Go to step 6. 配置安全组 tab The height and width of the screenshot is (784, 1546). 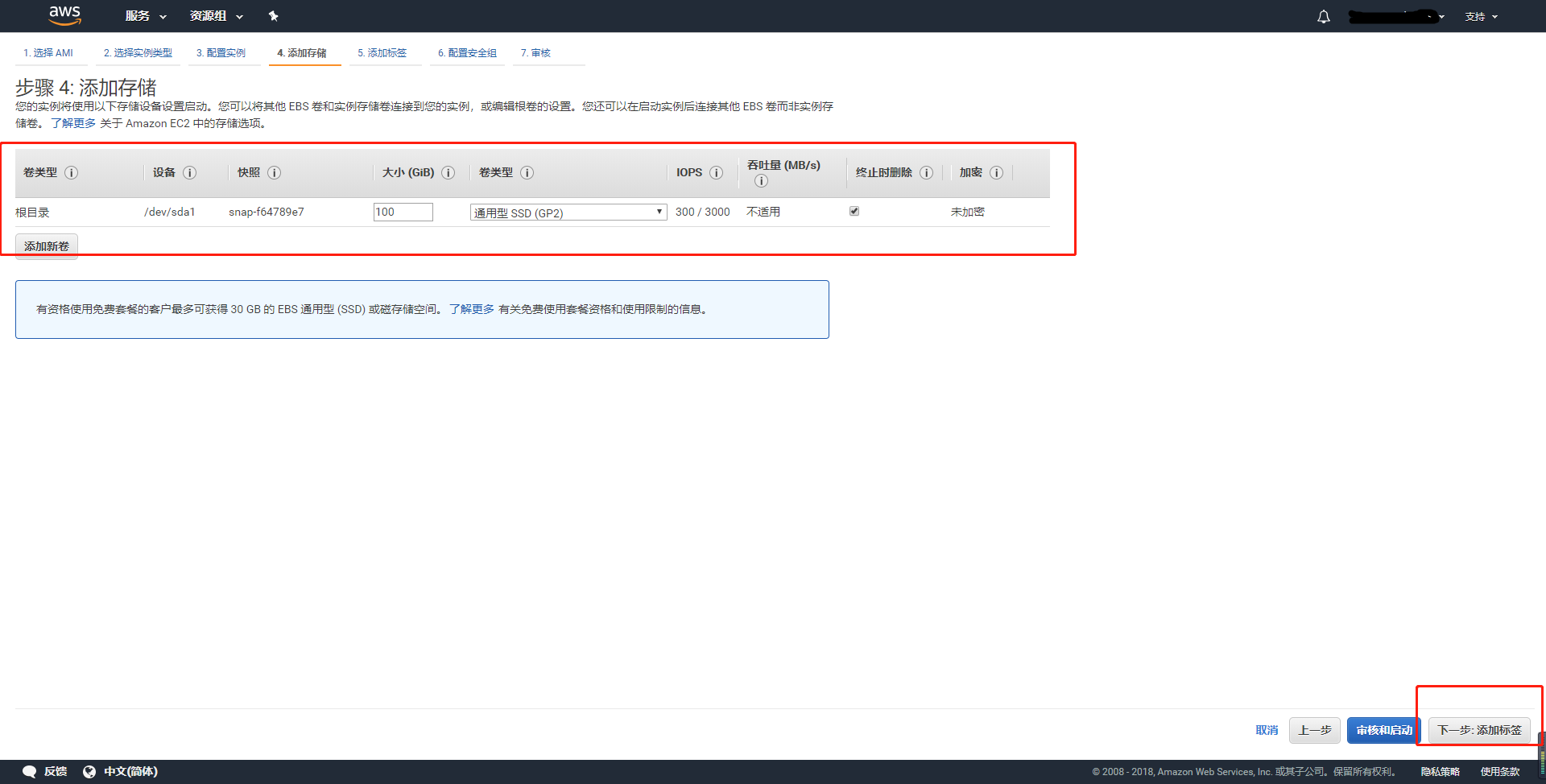(468, 53)
